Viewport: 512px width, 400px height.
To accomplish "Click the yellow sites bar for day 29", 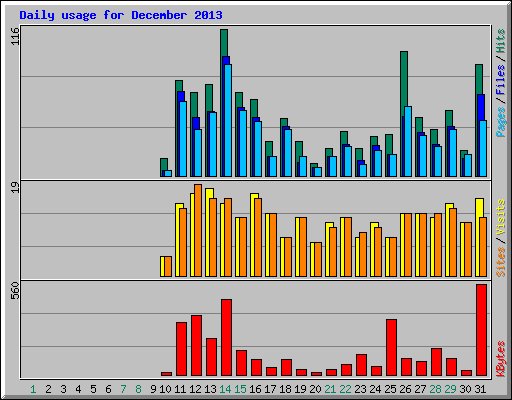I will click(448, 240).
